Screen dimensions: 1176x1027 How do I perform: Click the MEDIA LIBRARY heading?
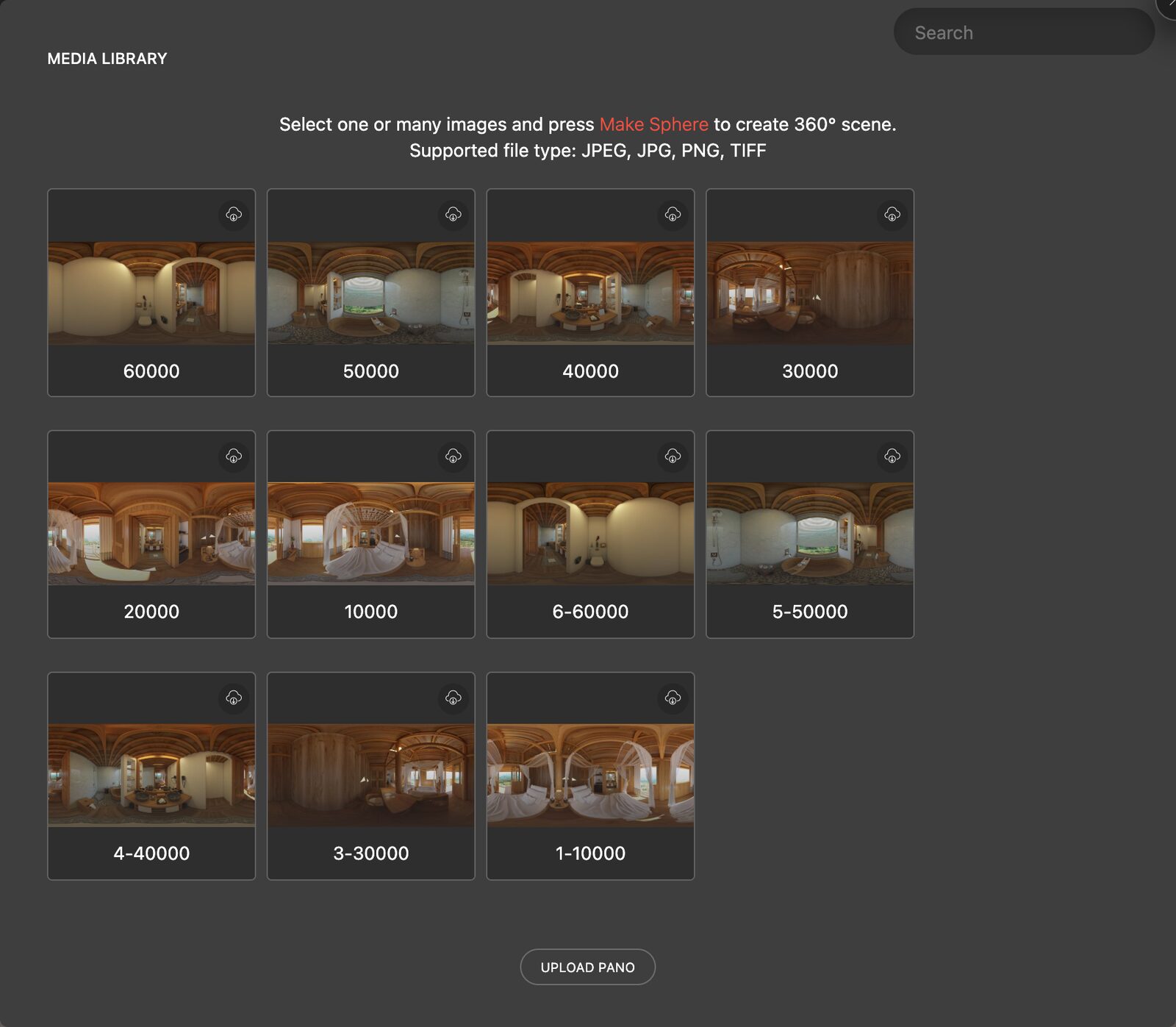tap(107, 59)
